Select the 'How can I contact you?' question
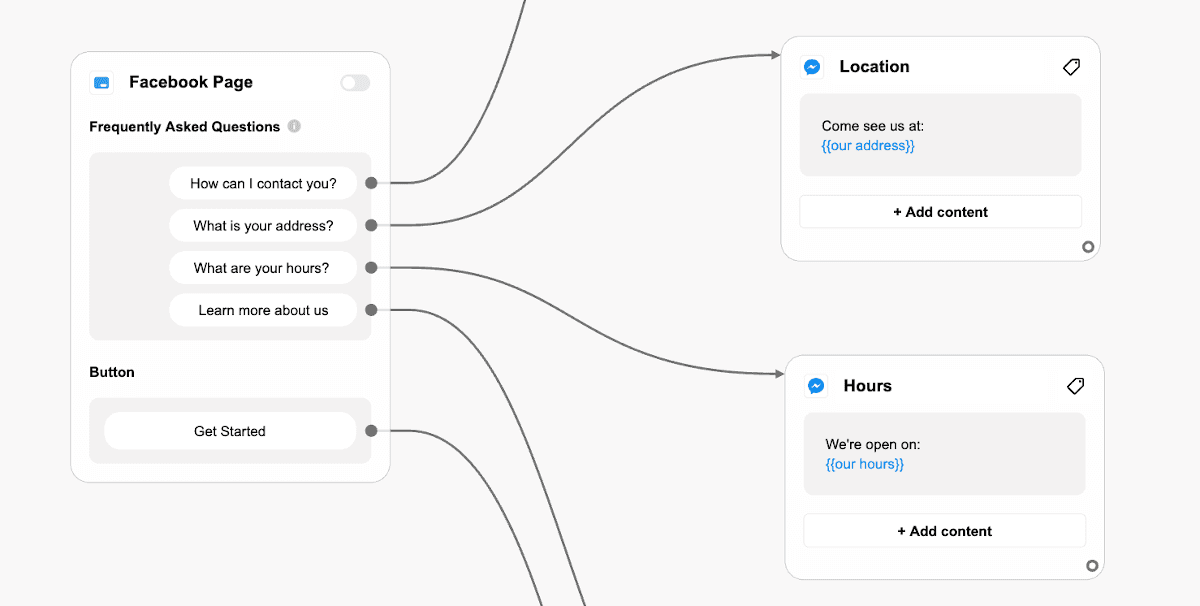The height and width of the screenshot is (606, 1200). 263,183
